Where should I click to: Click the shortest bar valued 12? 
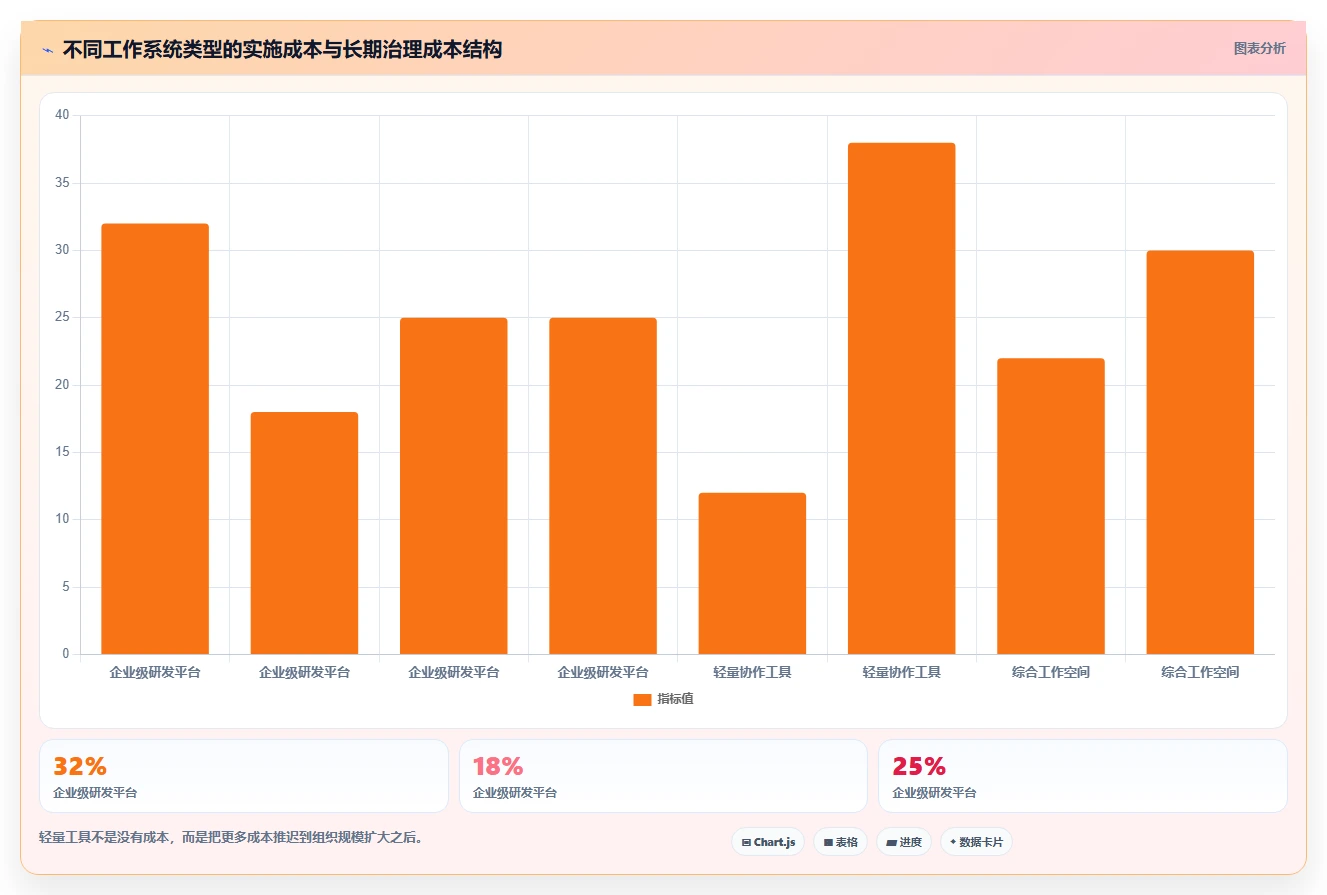coord(752,573)
